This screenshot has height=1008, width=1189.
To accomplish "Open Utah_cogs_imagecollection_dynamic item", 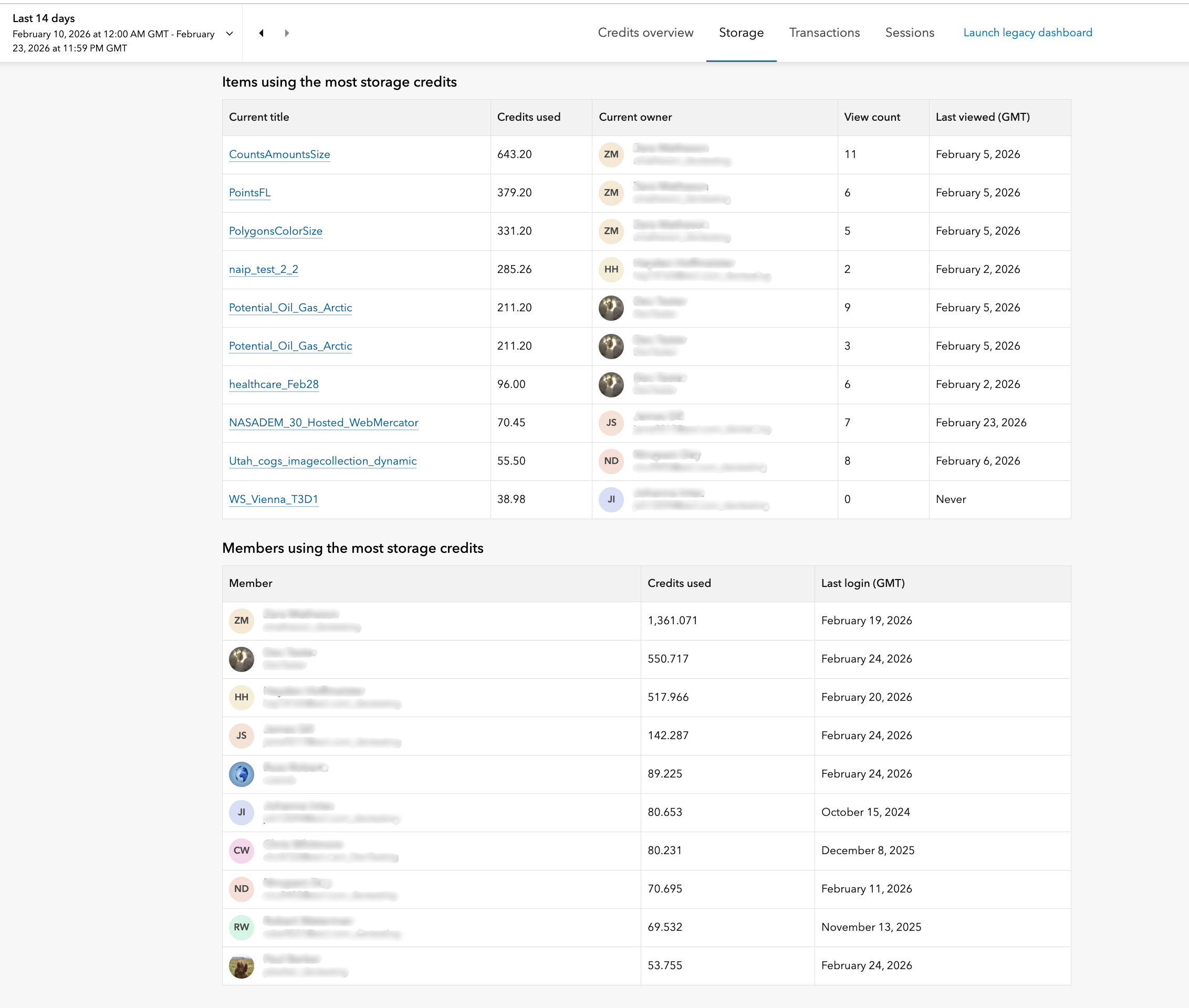I will point(322,460).
